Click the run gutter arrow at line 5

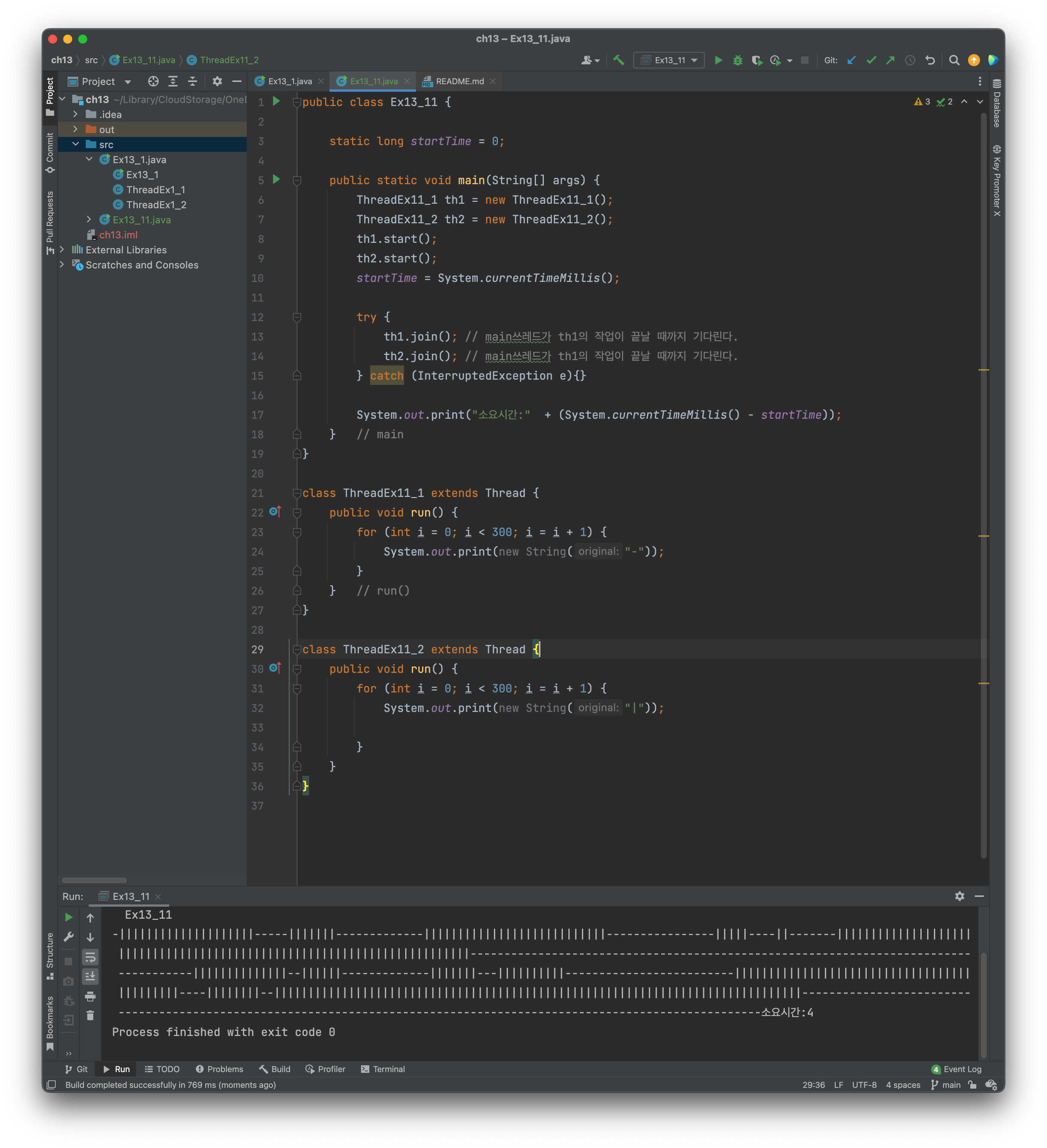coord(276,179)
